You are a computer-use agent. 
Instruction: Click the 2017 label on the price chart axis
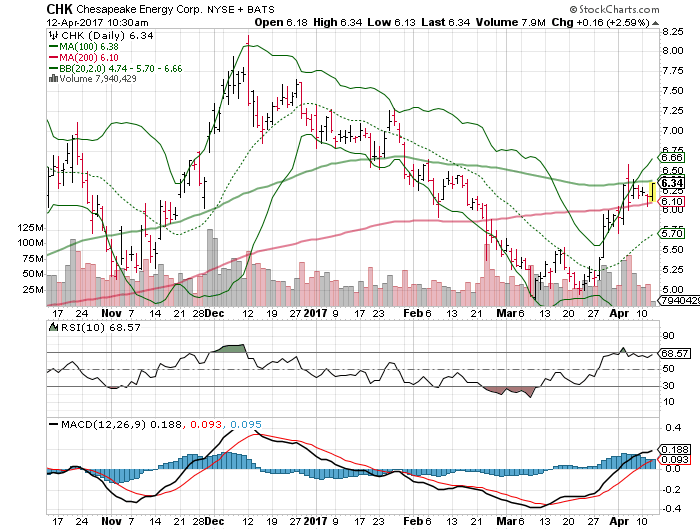click(316, 313)
